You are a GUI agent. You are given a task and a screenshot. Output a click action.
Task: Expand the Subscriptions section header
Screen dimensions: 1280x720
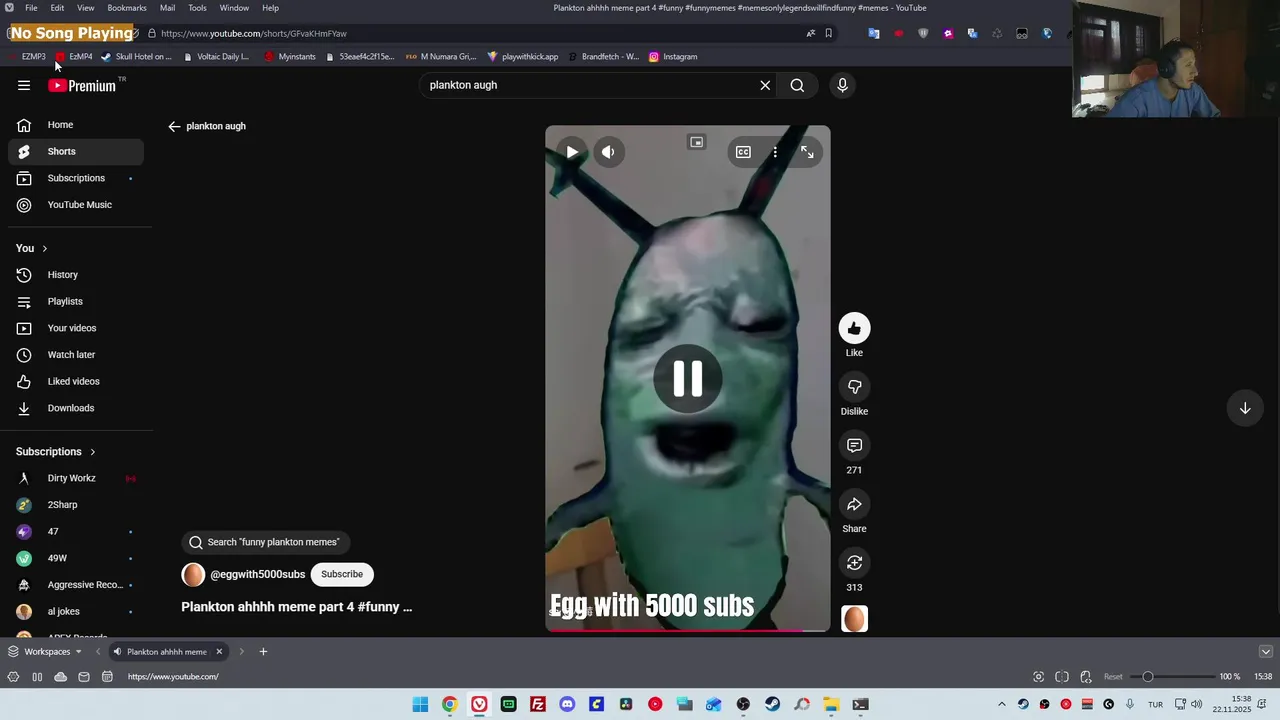click(x=56, y=452)
